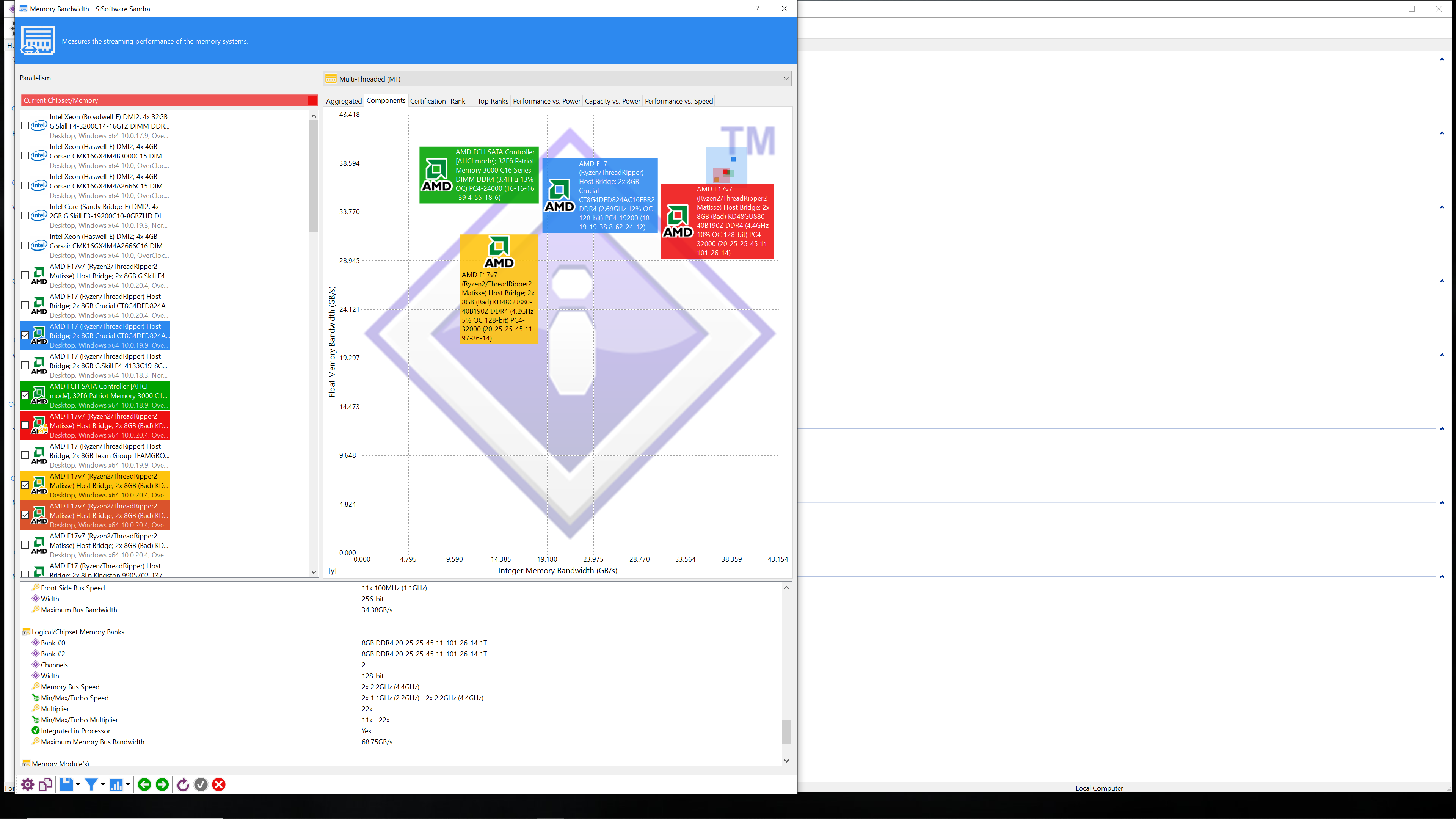Uncheck the green AMD FCH SATA Controller entry
Viewport: 1456px width, 819px height.
(25, 395)
